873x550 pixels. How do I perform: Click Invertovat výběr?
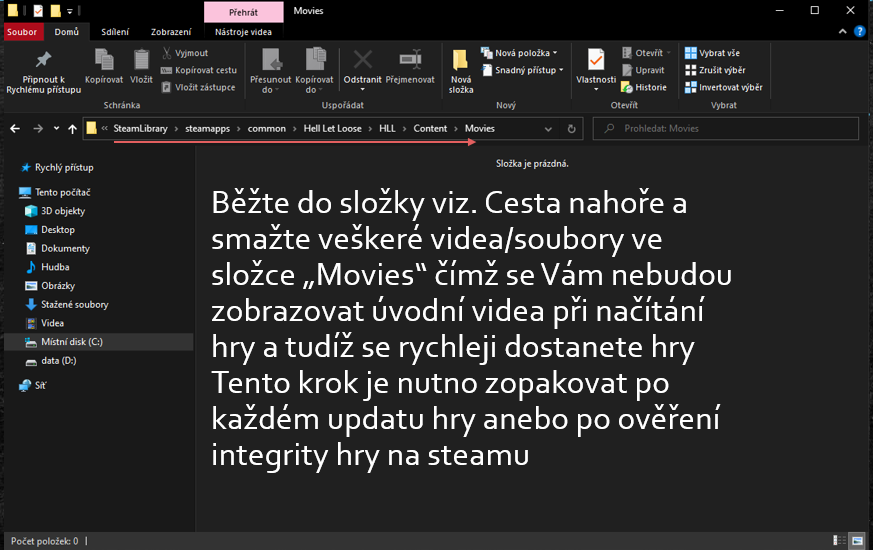pyautogui.click(x=723, y=87)
